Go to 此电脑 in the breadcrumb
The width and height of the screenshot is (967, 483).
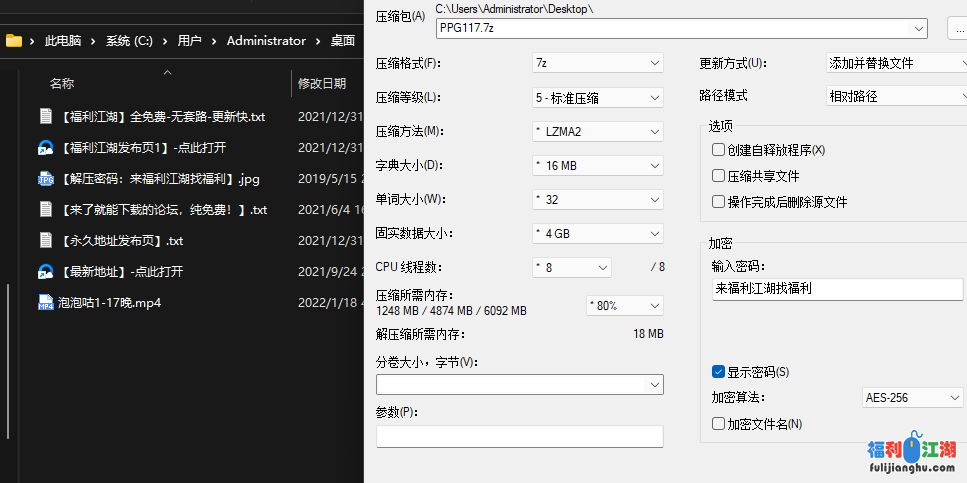(x=62, y=41)
